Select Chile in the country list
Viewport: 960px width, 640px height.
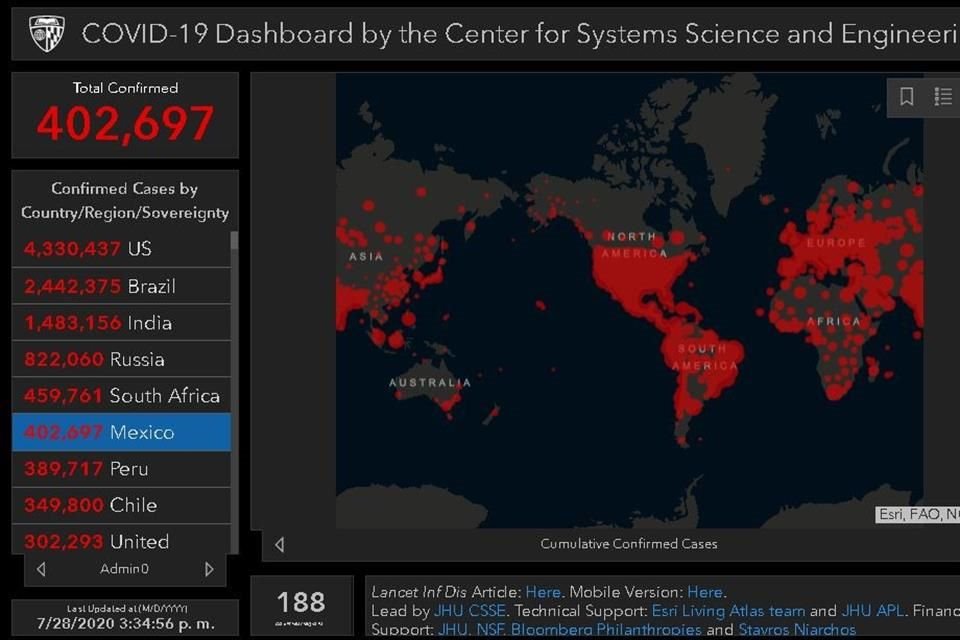tap(121, 505)
